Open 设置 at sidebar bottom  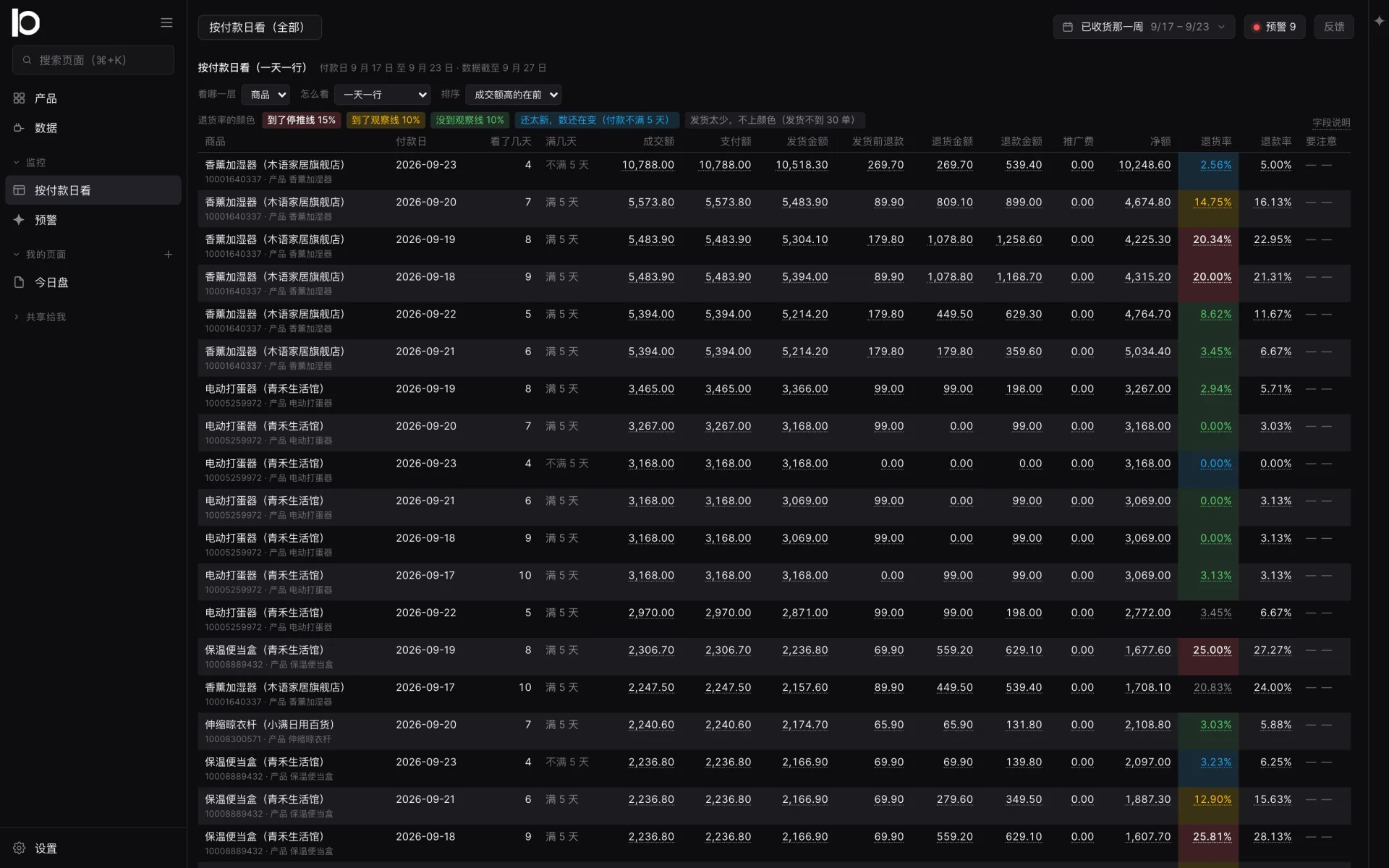(x=93, y=848)
